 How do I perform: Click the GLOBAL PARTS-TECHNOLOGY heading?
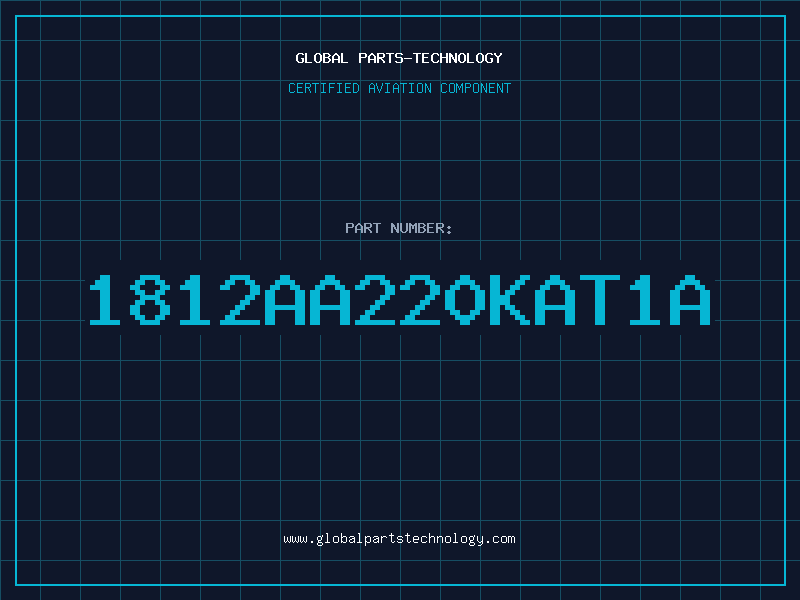tap(399, 58)
